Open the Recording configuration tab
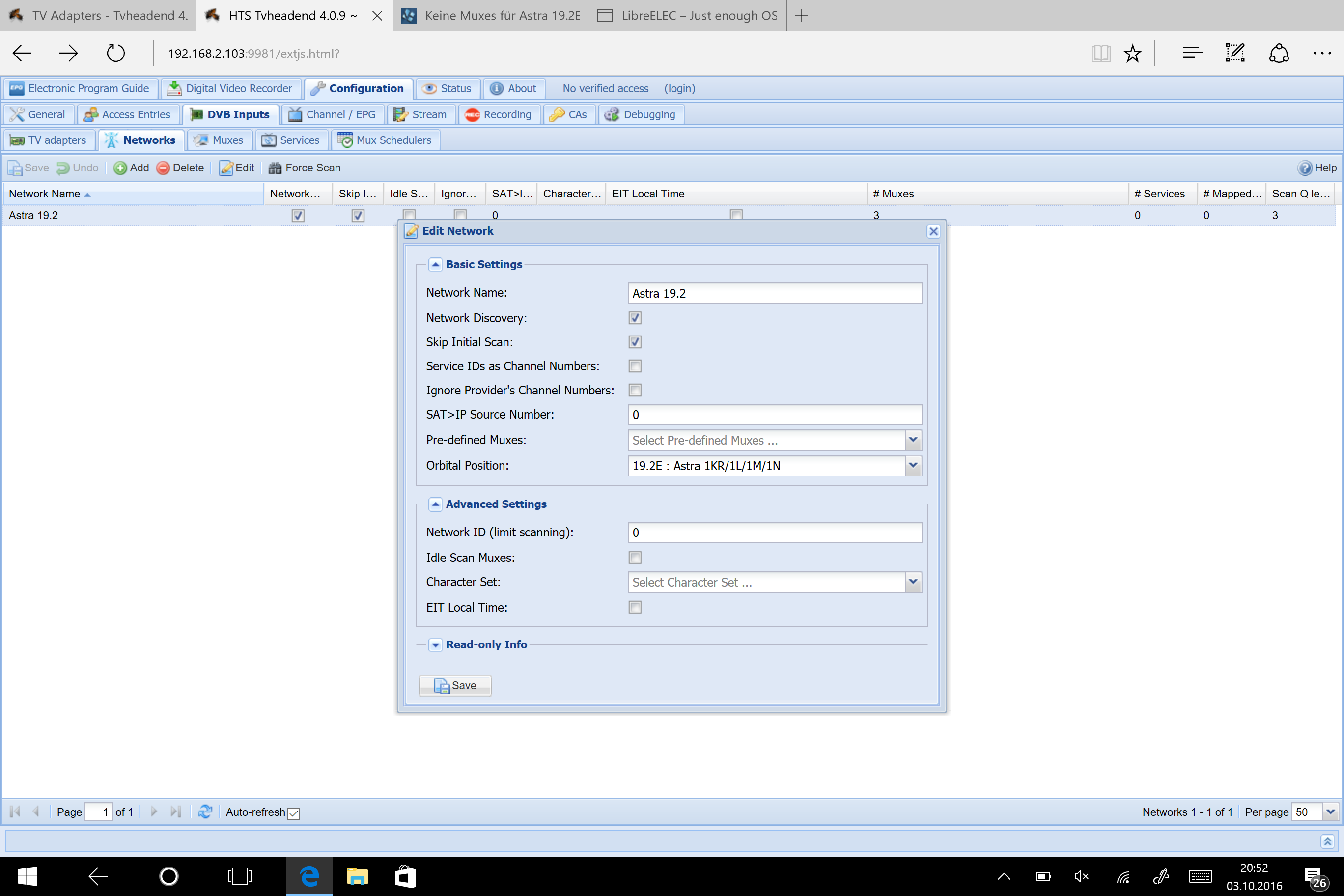The height and width of the screenshot is (896, 1344). coord(499,114)
